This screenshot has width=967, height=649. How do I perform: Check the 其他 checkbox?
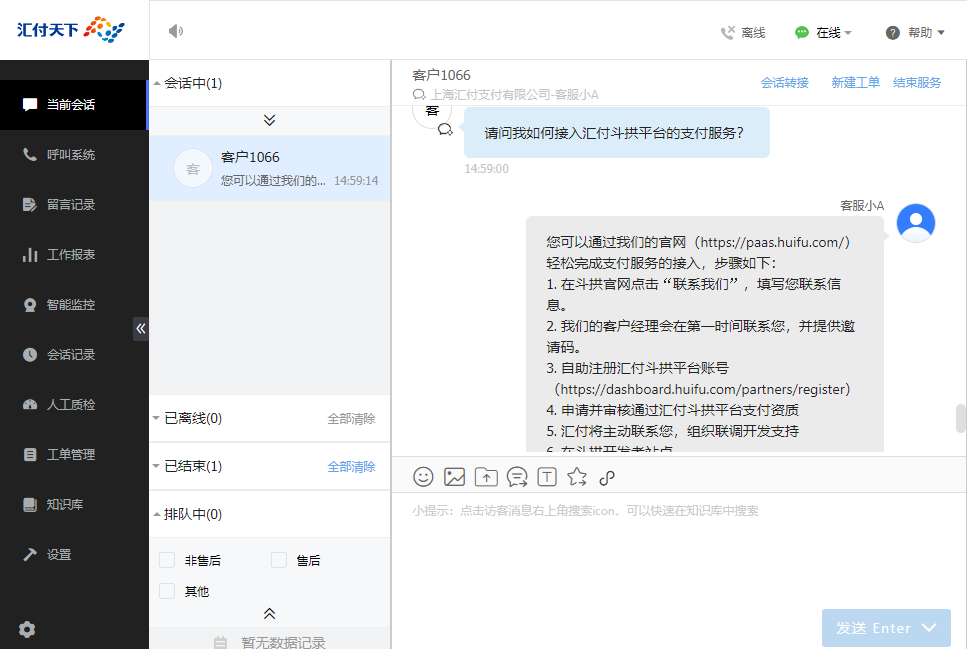click(x=167, y=590)
